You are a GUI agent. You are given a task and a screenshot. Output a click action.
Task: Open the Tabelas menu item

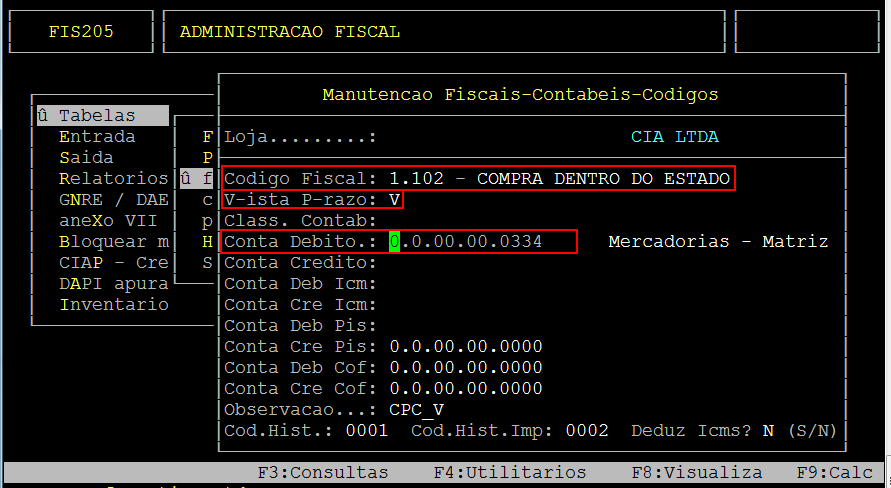coord(96,116)
